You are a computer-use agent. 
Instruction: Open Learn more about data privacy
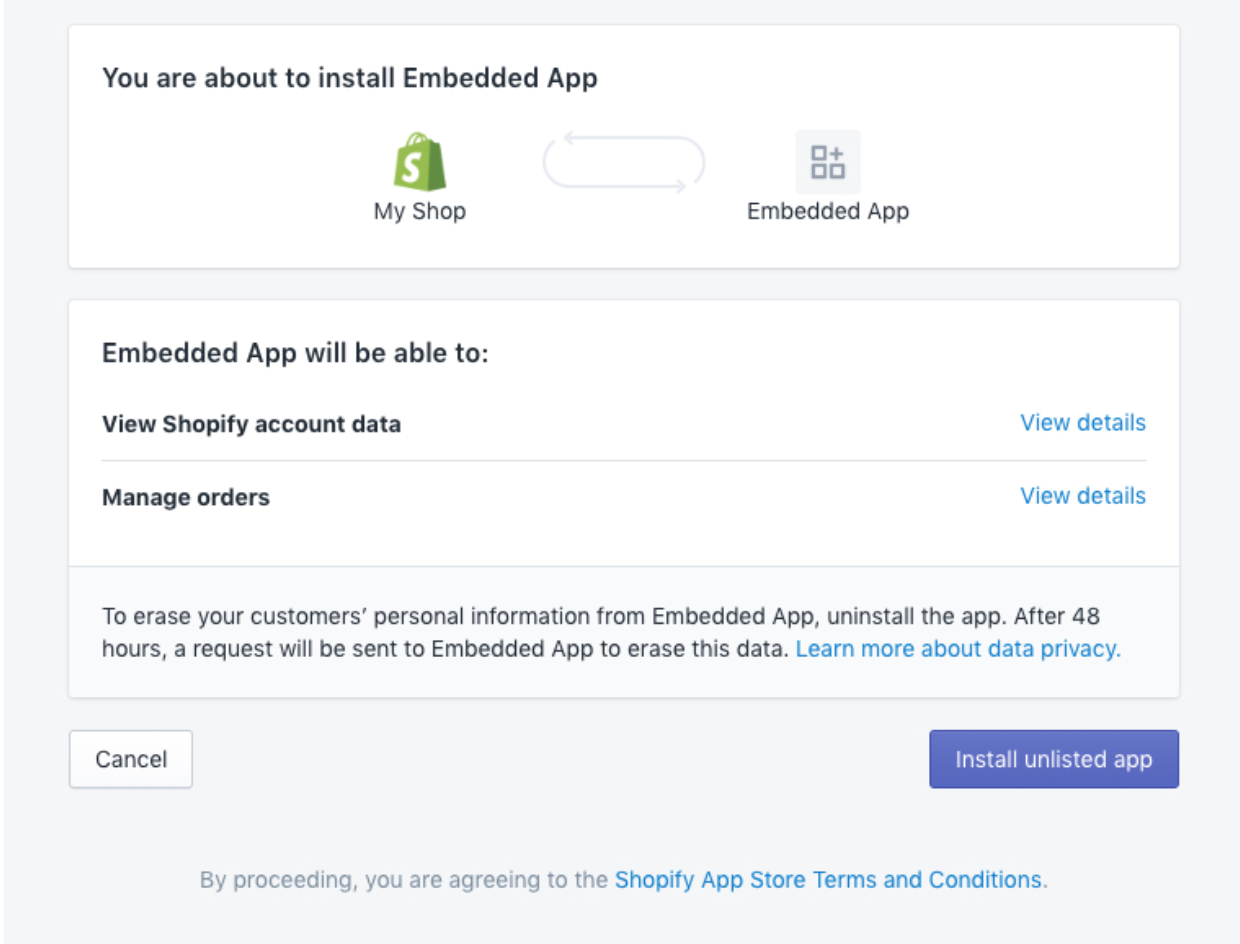(957, 649)
